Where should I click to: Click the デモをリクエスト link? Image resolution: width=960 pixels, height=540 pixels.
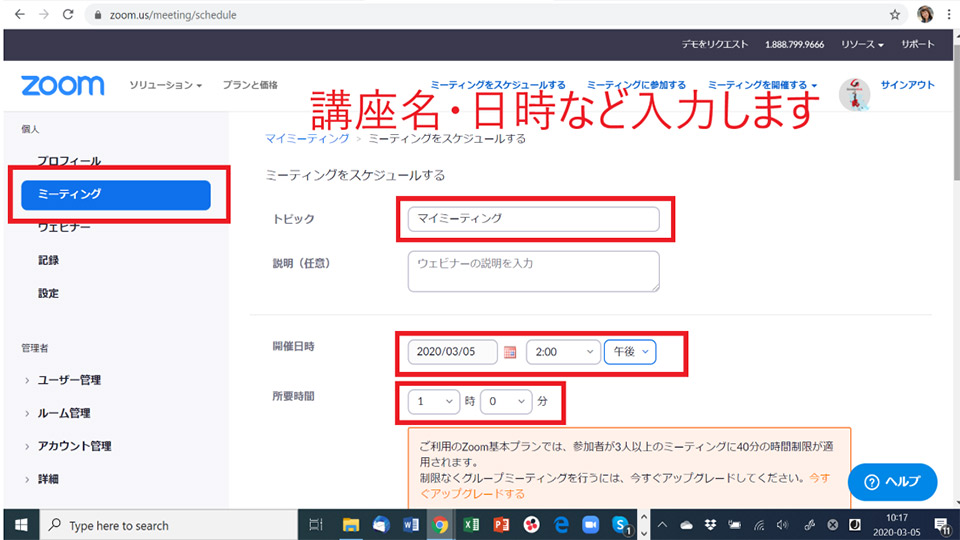[714, 44]
